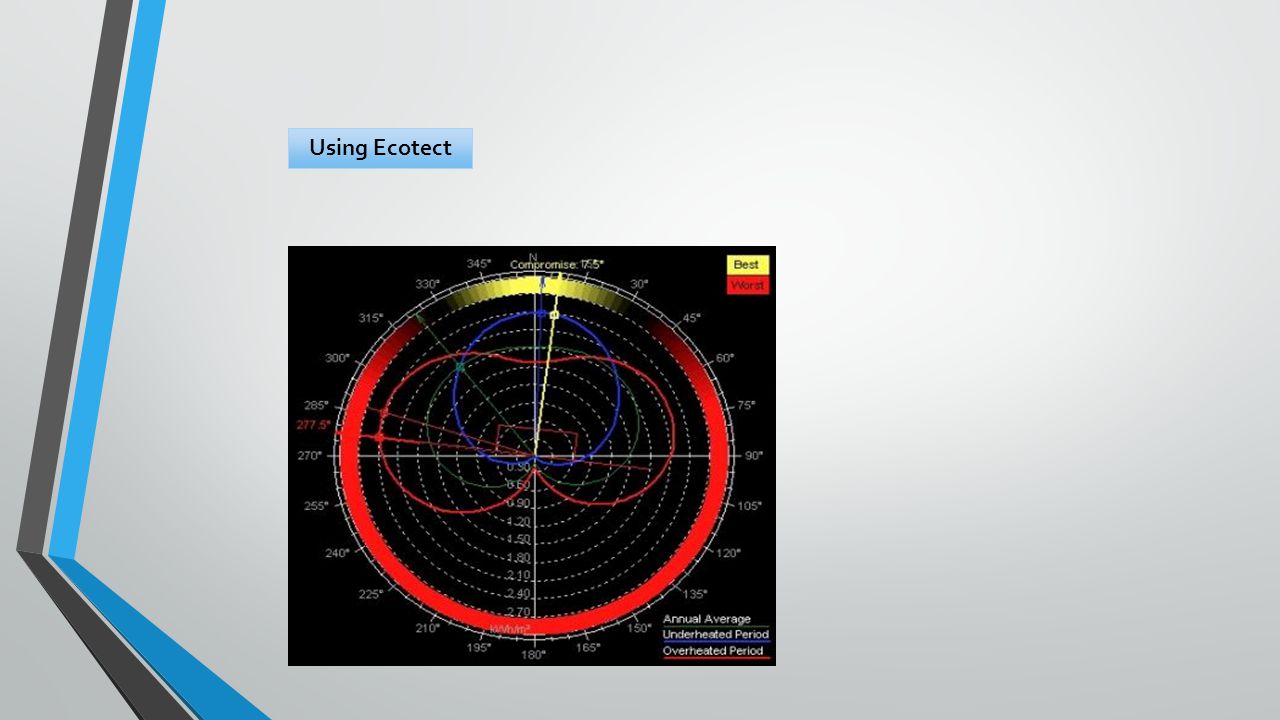Click the "75°" angle label
This screenshot has height=720, width=1280.
[746, 406]
